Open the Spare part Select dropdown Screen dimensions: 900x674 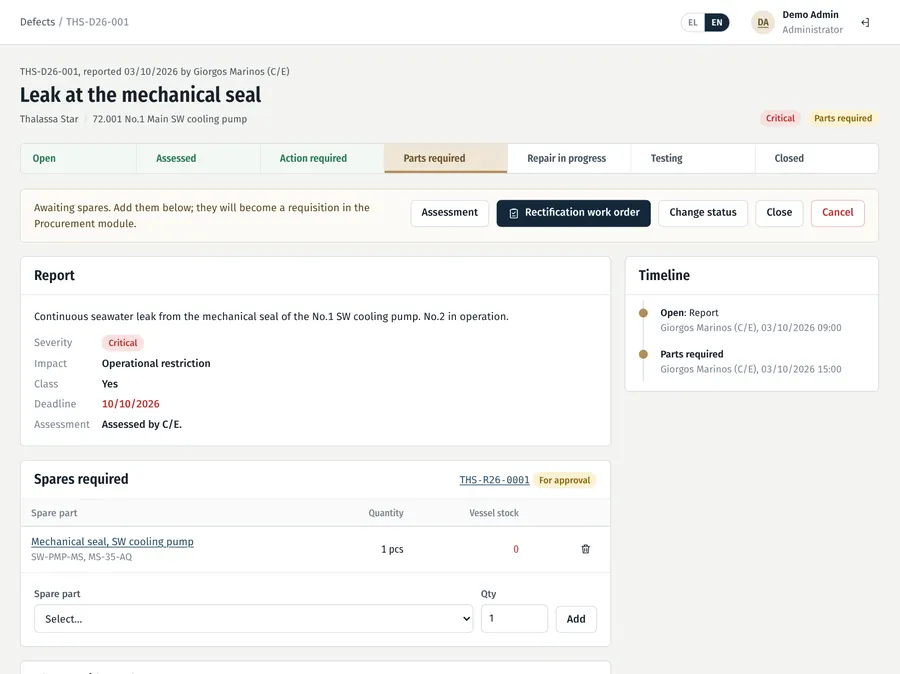[253, 619]
